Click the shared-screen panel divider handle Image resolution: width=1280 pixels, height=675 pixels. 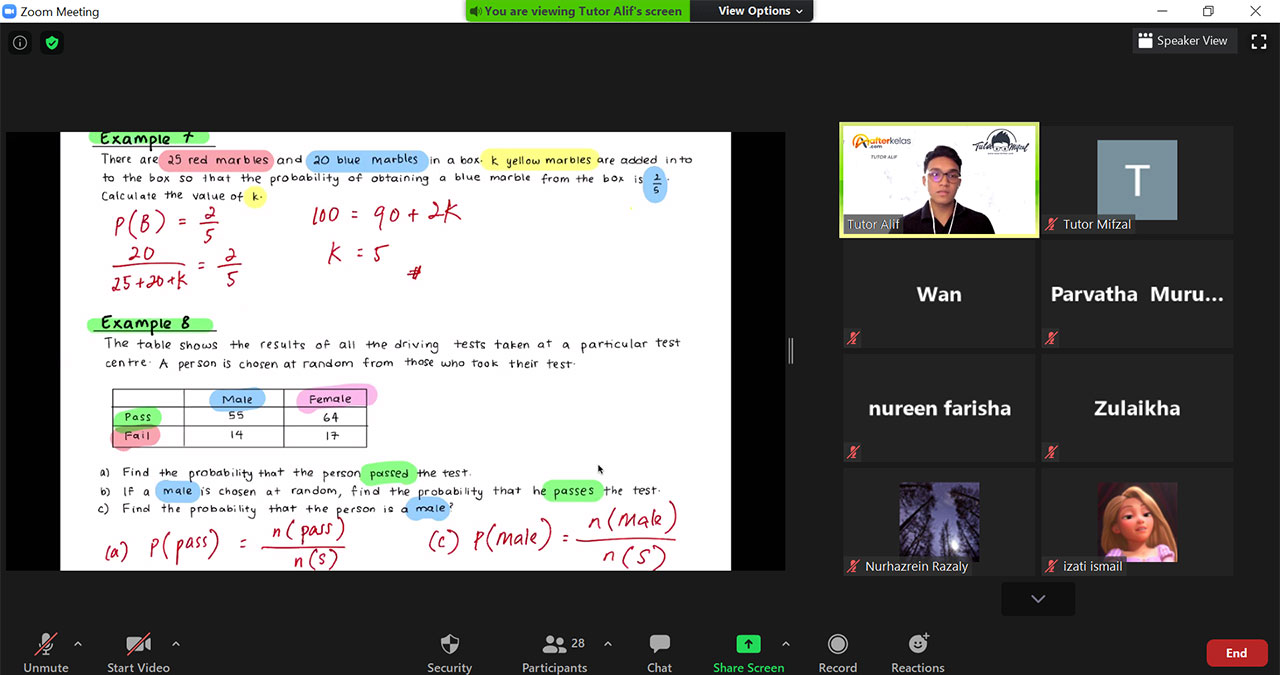791,350
